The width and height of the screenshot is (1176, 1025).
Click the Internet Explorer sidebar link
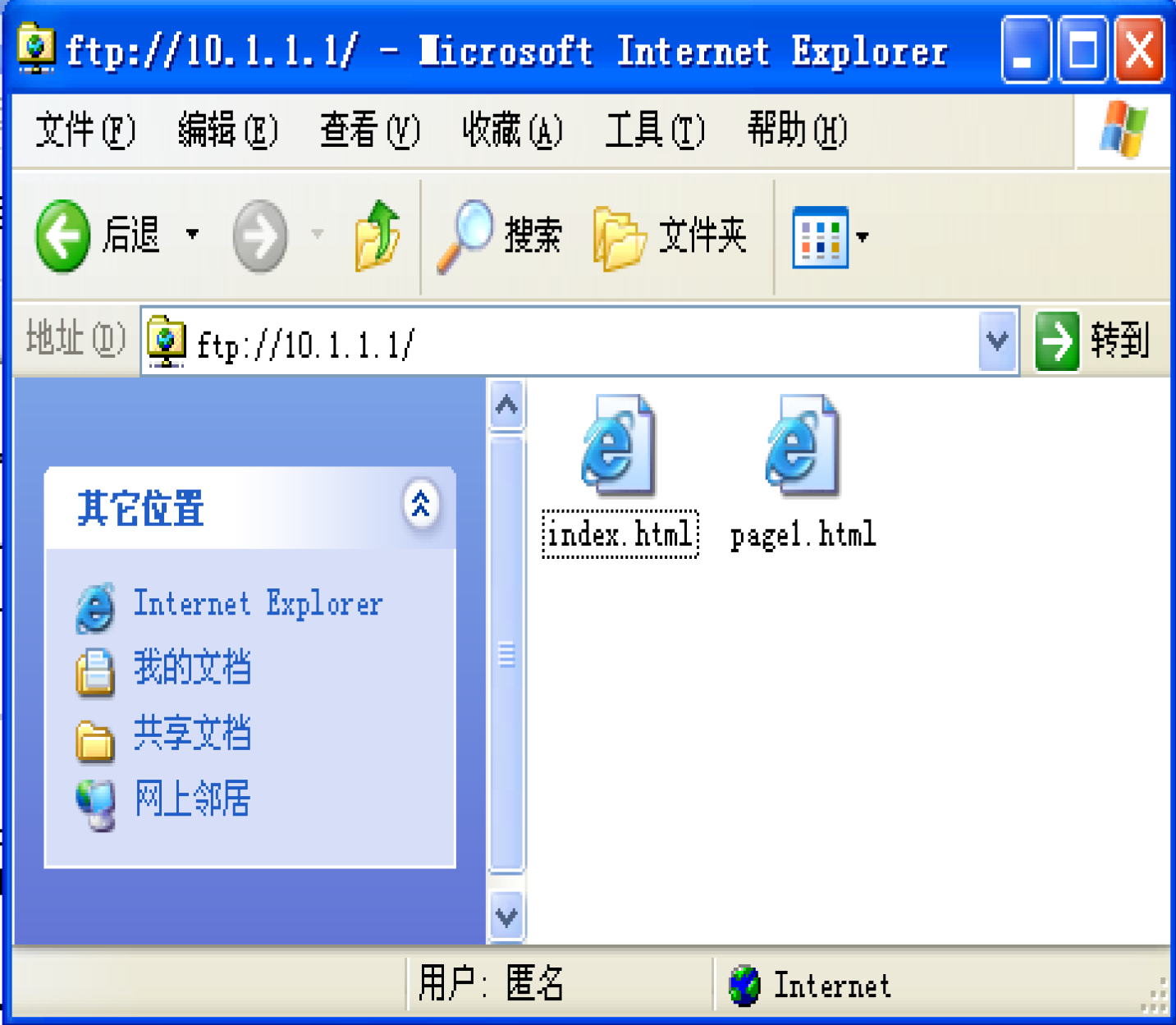point(258,605)
